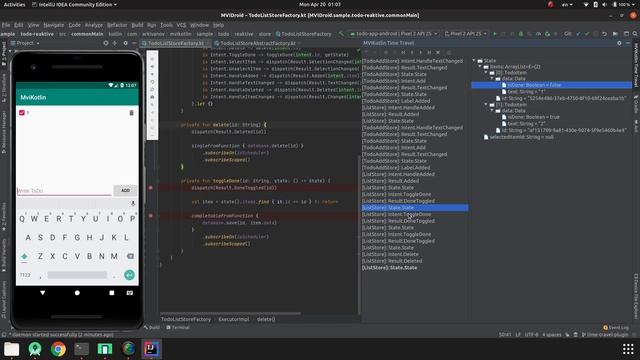Screen dimensions: 640x360
Task: Select isDone: Boolean = false tree row
Action: click(551, 85)
